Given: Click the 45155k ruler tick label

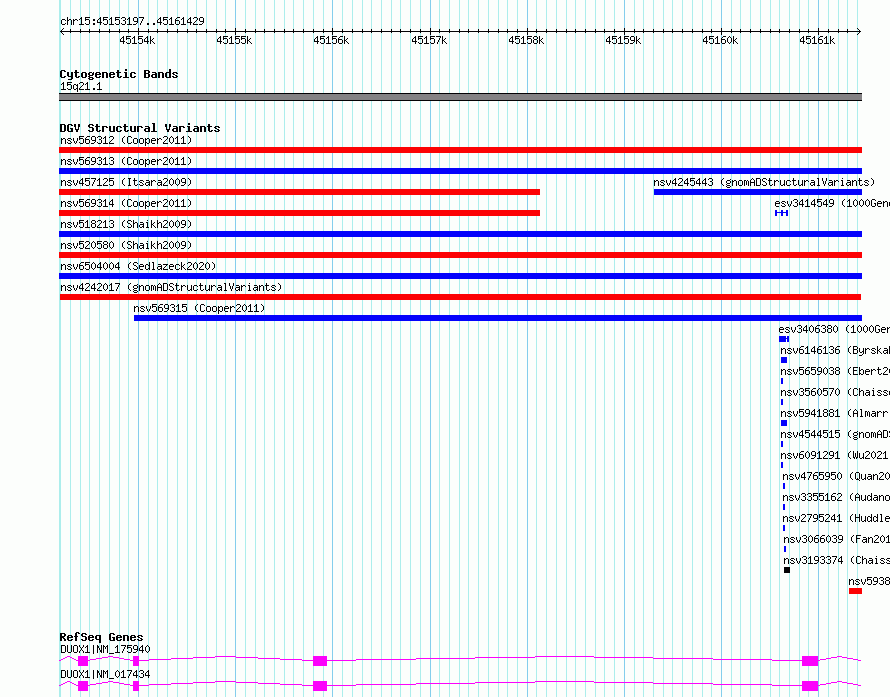Looking at the screenshot, I should point(234,40).
